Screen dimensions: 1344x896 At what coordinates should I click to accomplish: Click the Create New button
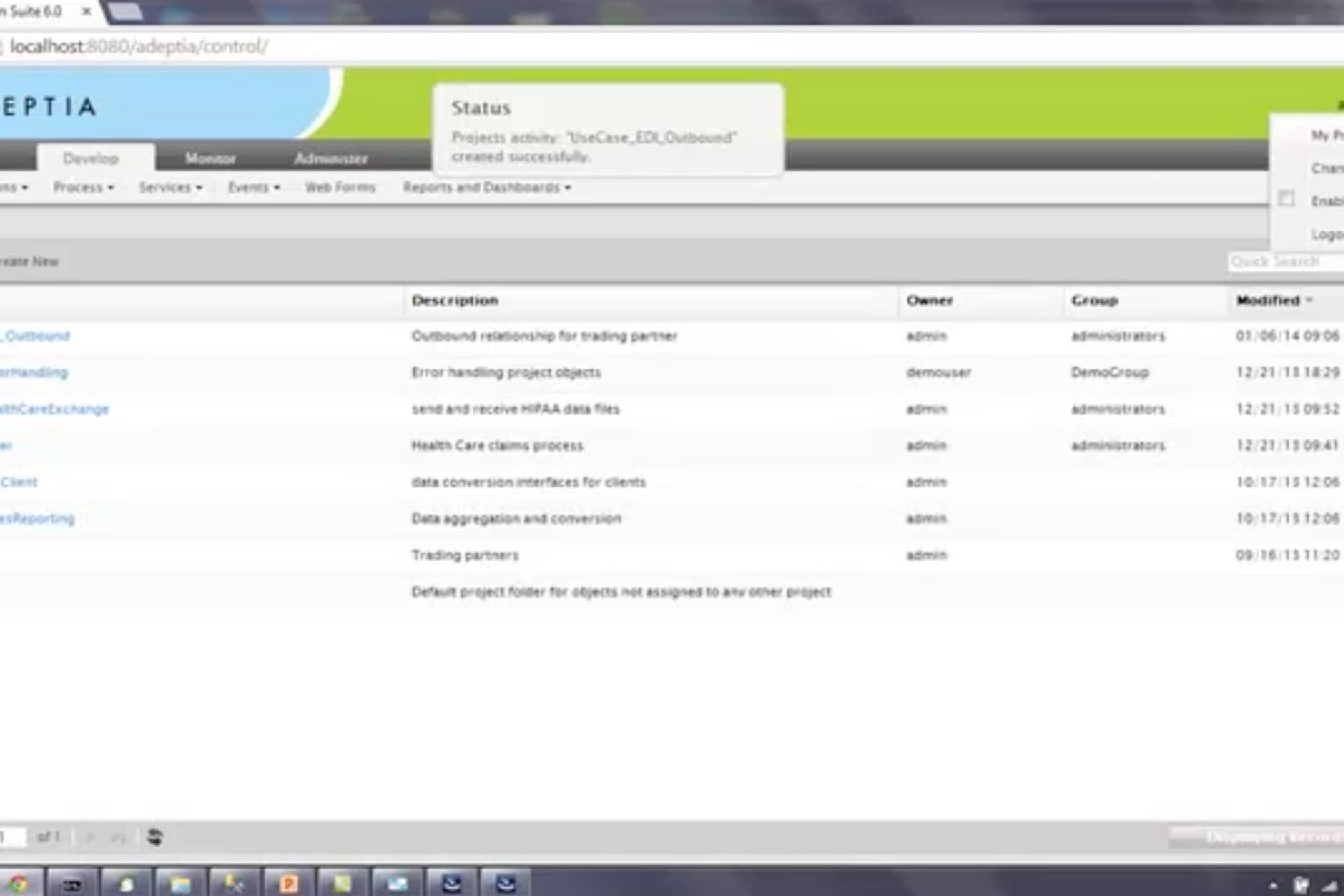pyautogui.click(x=29, y=261)
